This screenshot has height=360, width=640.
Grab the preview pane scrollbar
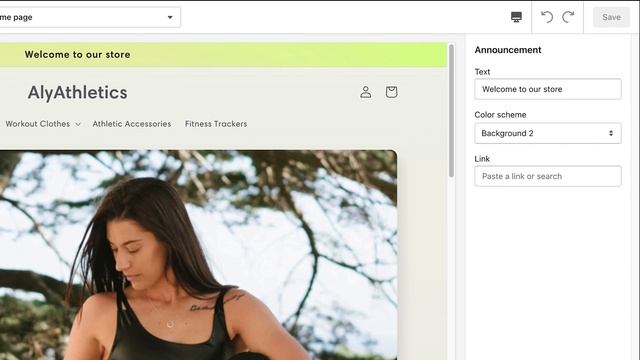click(x=451, y=111)
